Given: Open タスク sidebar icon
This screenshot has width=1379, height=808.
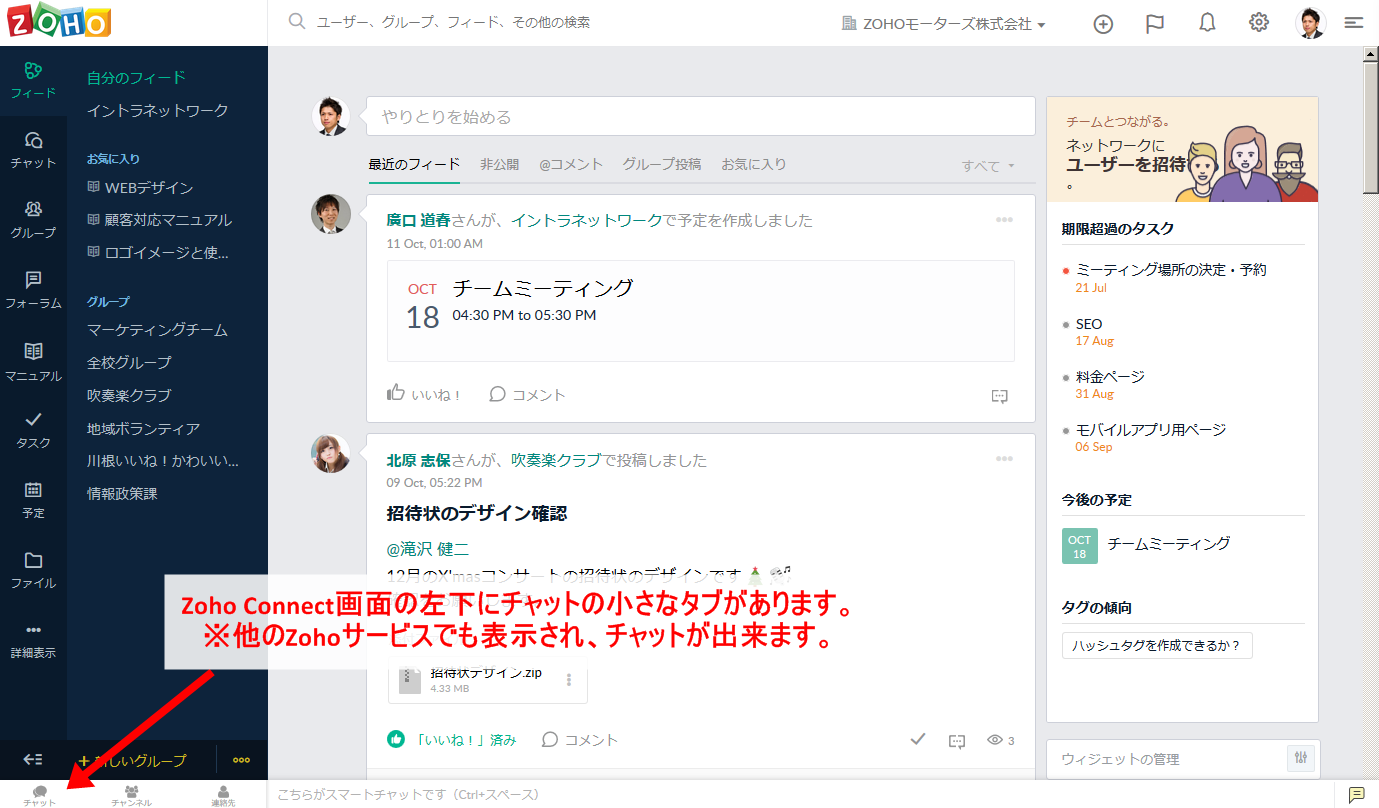Looking at the screenshot, I should 33,430.
